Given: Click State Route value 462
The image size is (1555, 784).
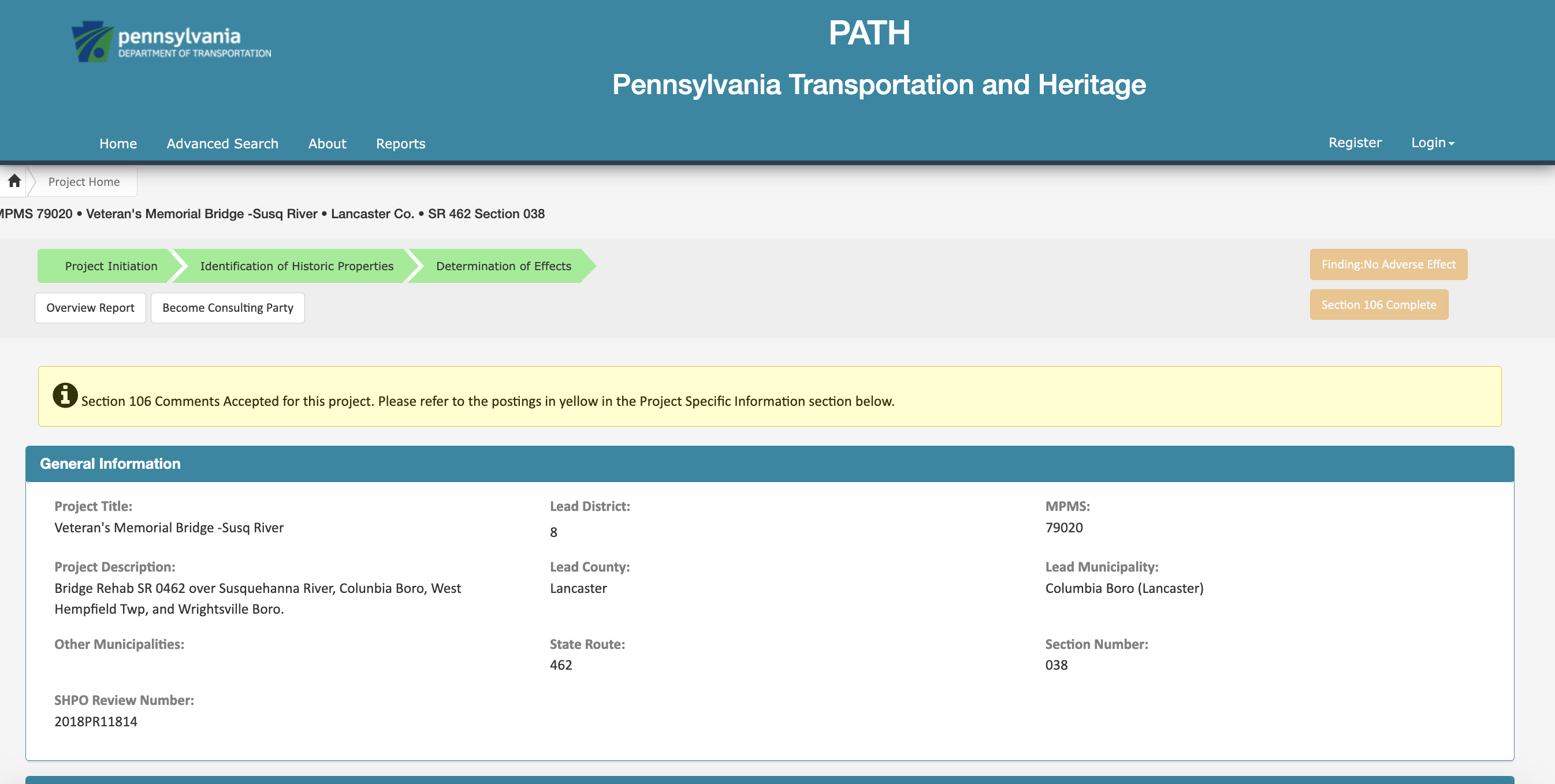Looking at the screenshot, I should point(561,665).
